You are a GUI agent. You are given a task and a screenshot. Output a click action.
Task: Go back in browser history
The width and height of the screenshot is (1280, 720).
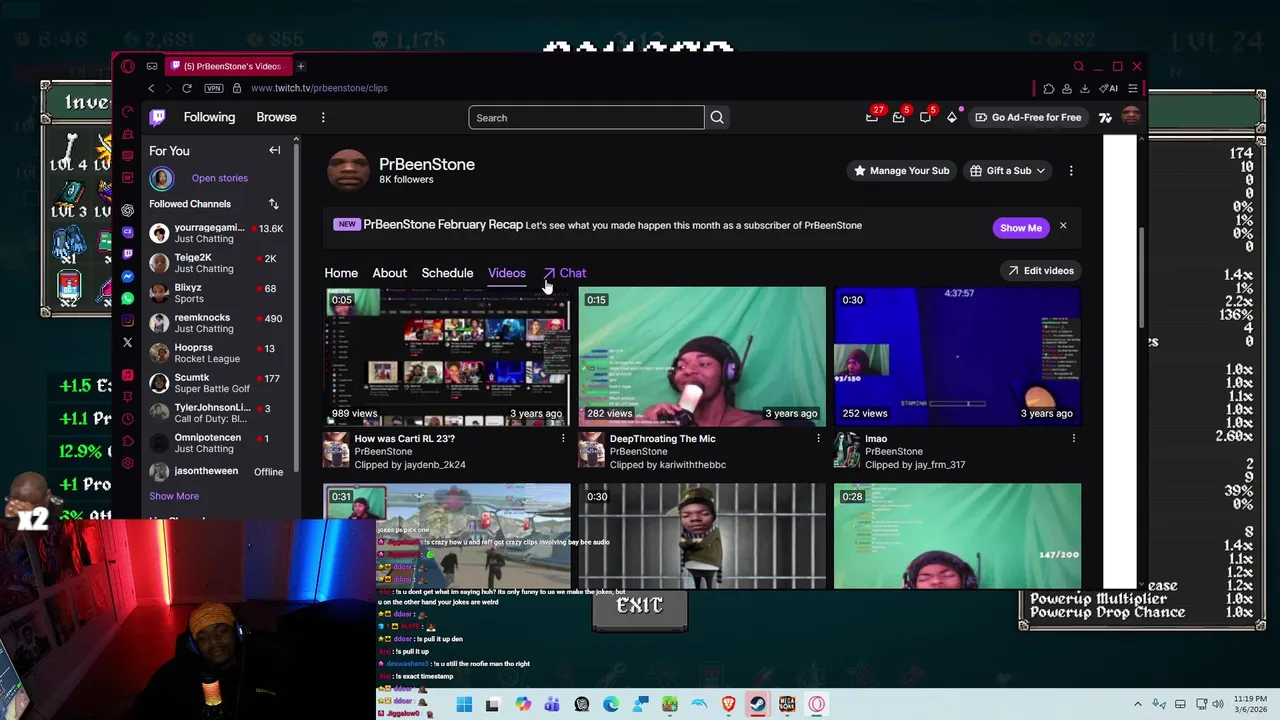pyautogui.click(x=151, y=88)
